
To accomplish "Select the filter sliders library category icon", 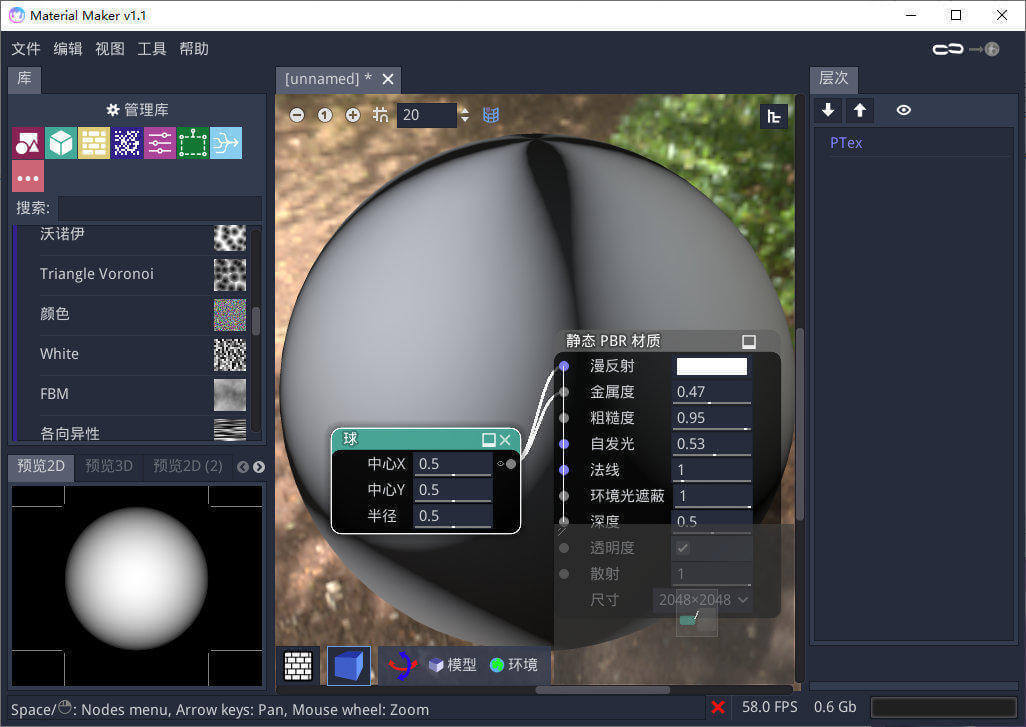I will (160, 143).
